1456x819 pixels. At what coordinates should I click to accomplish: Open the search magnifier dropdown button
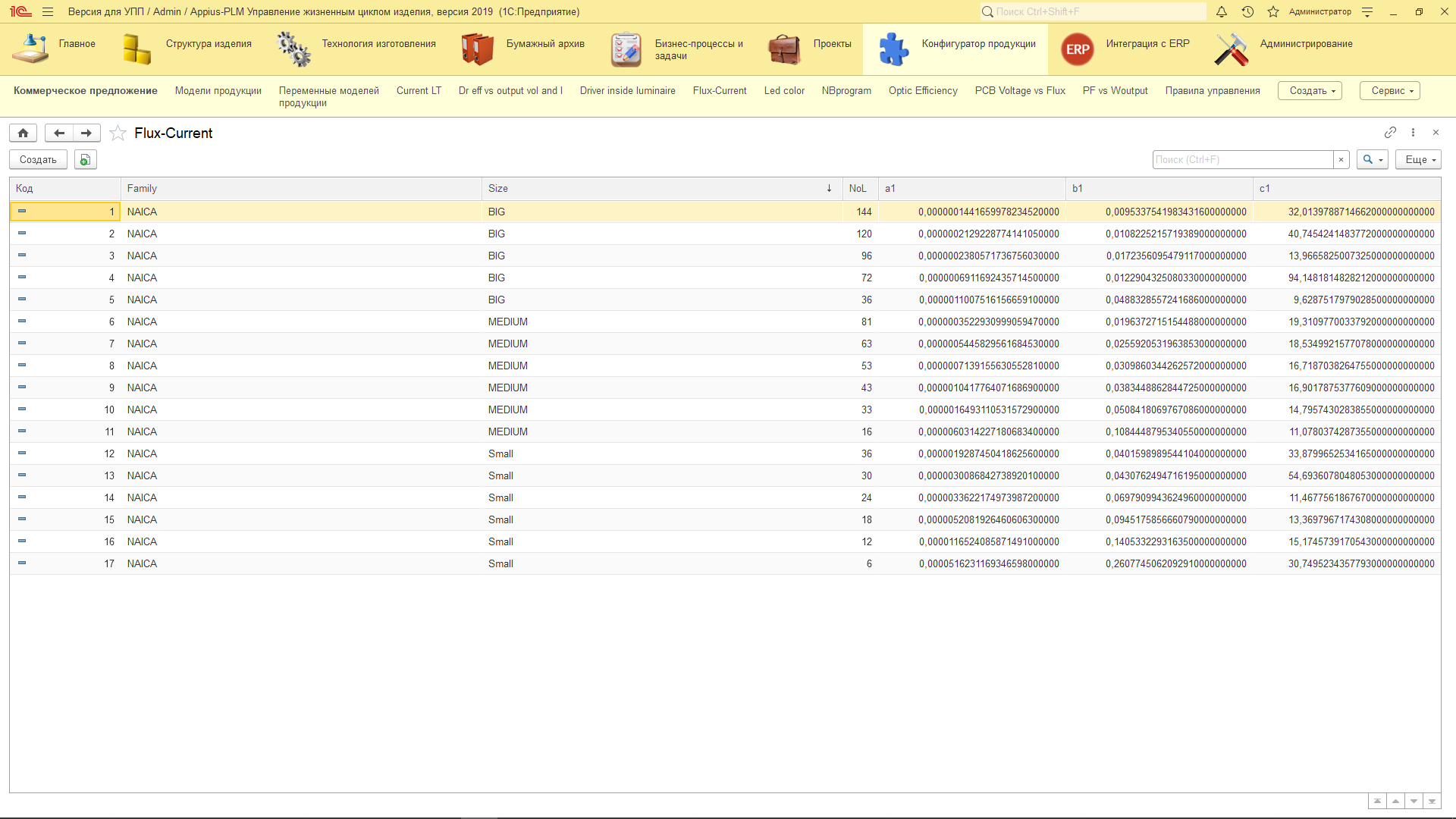[x=1373, y=160]
